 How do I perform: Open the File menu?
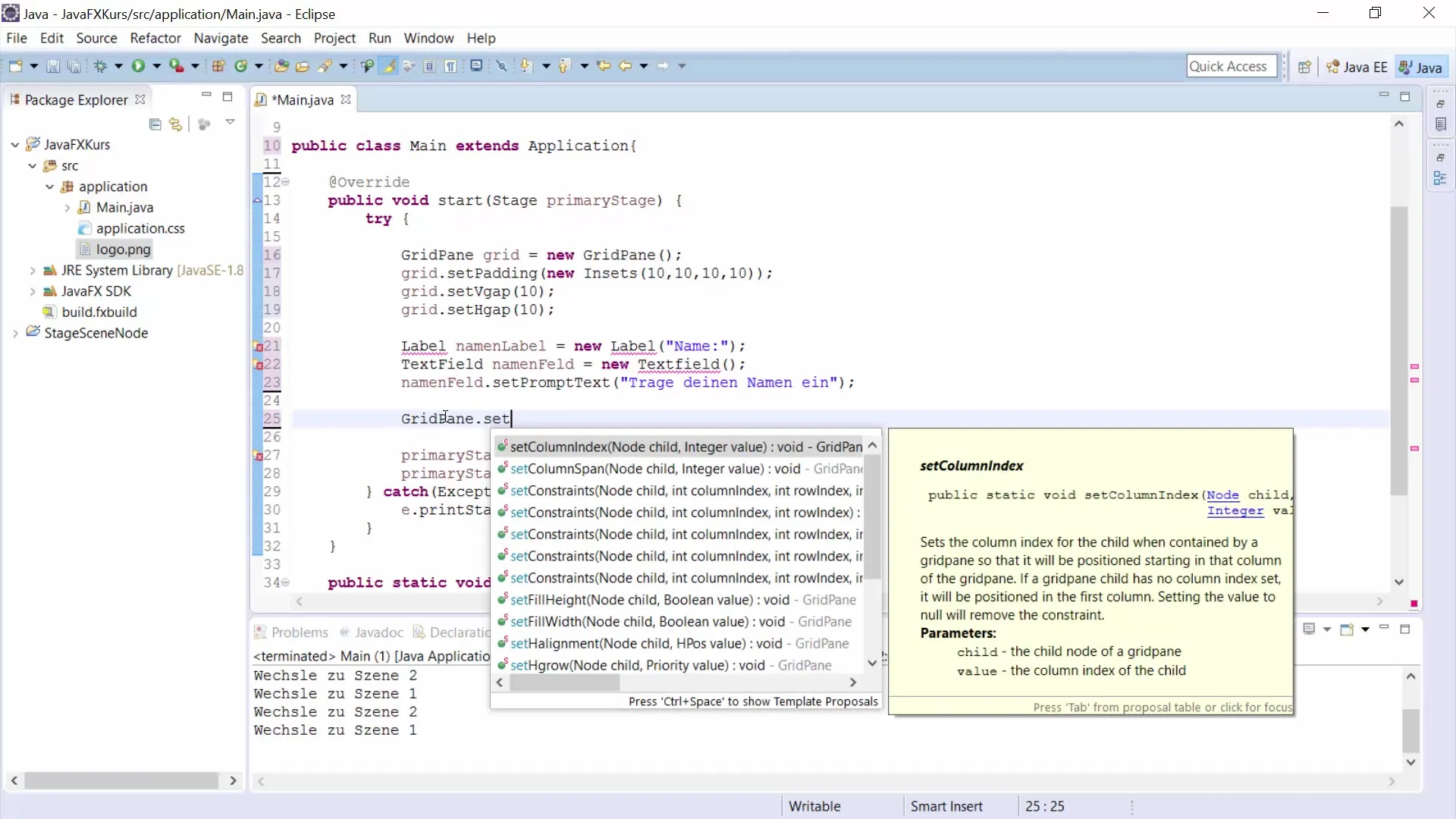coord(16,38)
